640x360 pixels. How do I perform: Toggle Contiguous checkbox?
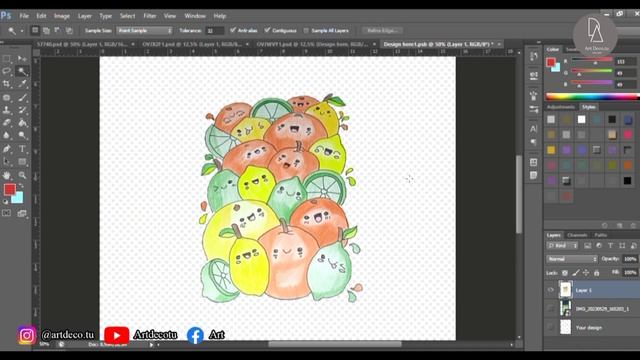tap(267, 30)
